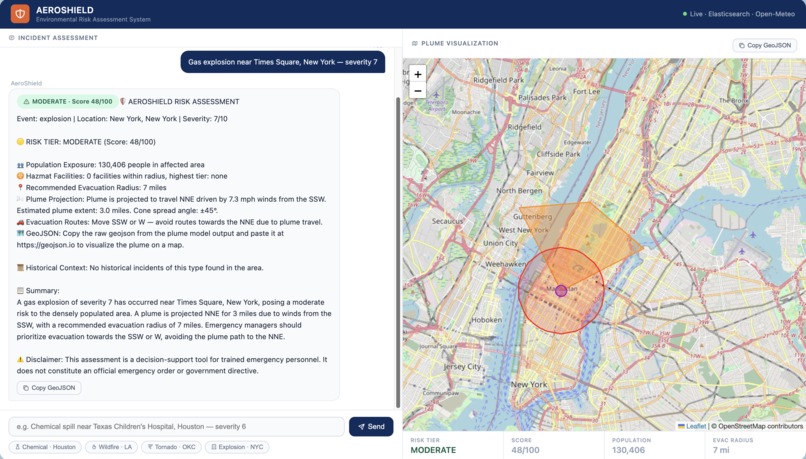The width and height of the screenshot is (806, 459).
Task: Open the Leaflet attribution link
Action: coord(696,426)
